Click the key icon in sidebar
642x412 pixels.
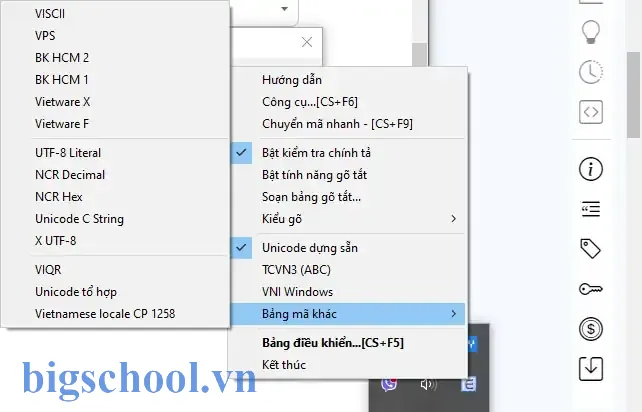click(590, 289)
